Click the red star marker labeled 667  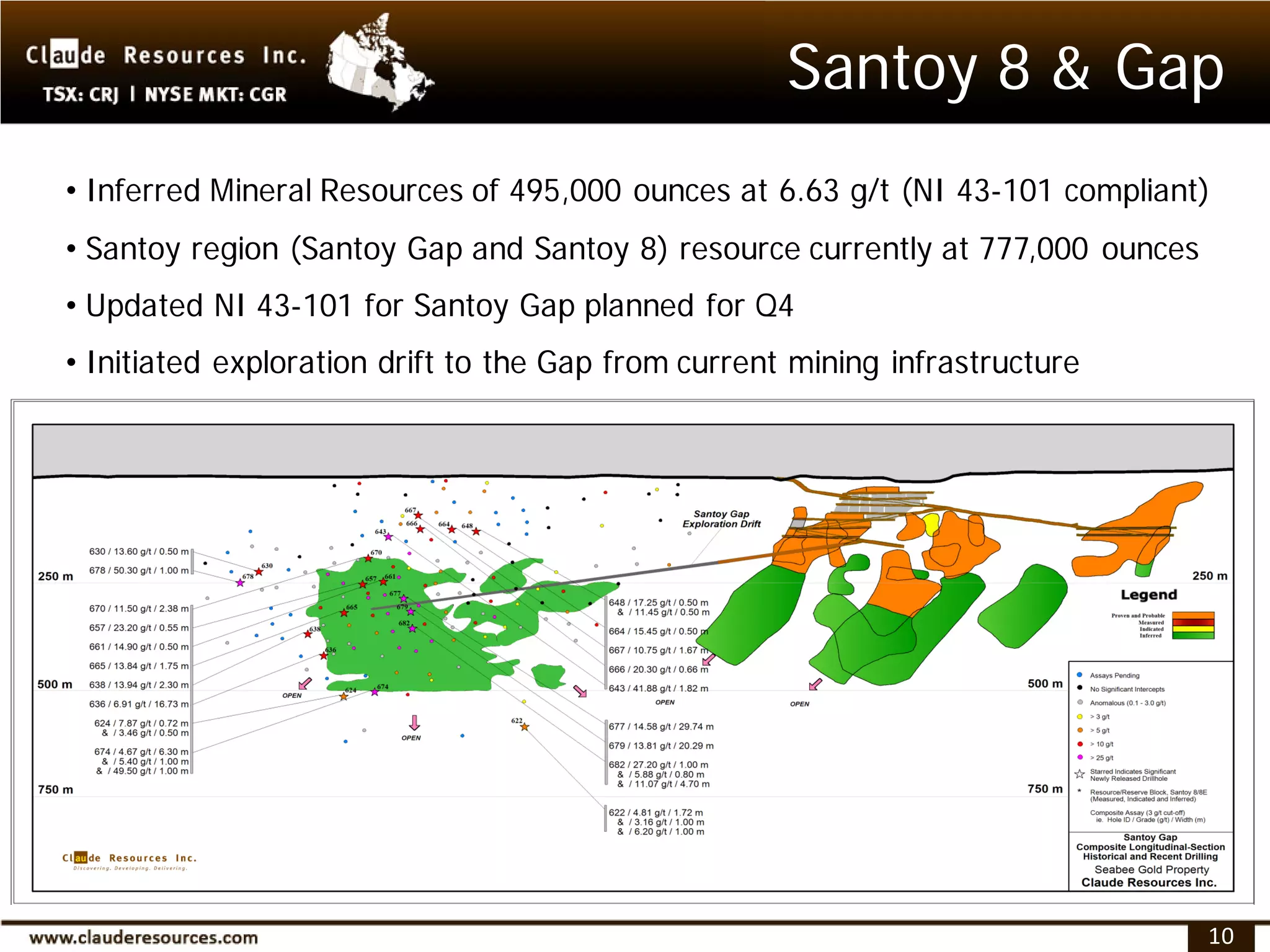click(419, 516)
